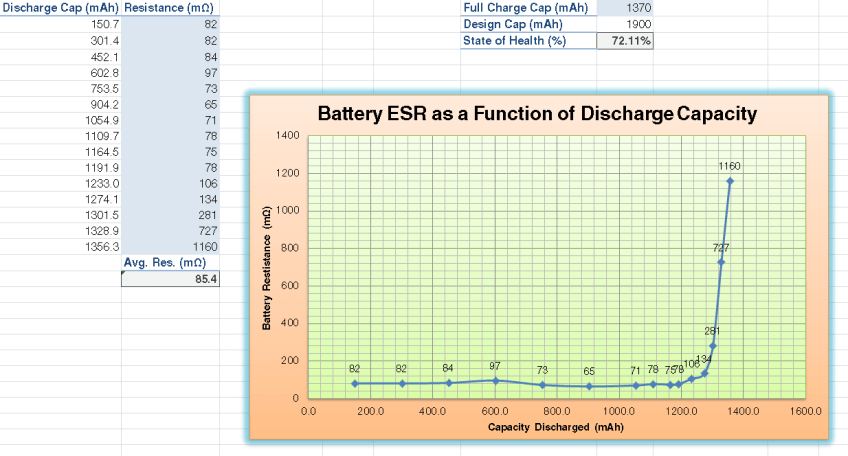Click the 'Full Charge Cap (mAh)' label

coord(527,8)
